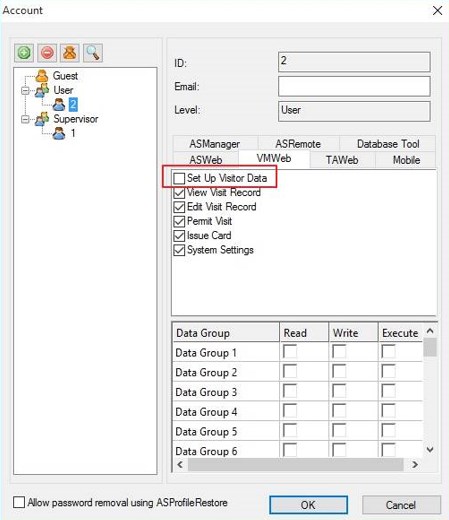Image resolution: width=449 pixels, height=520 pixels.
Task: Check Read for Data Group 1
Action: [x=289, y=352]
